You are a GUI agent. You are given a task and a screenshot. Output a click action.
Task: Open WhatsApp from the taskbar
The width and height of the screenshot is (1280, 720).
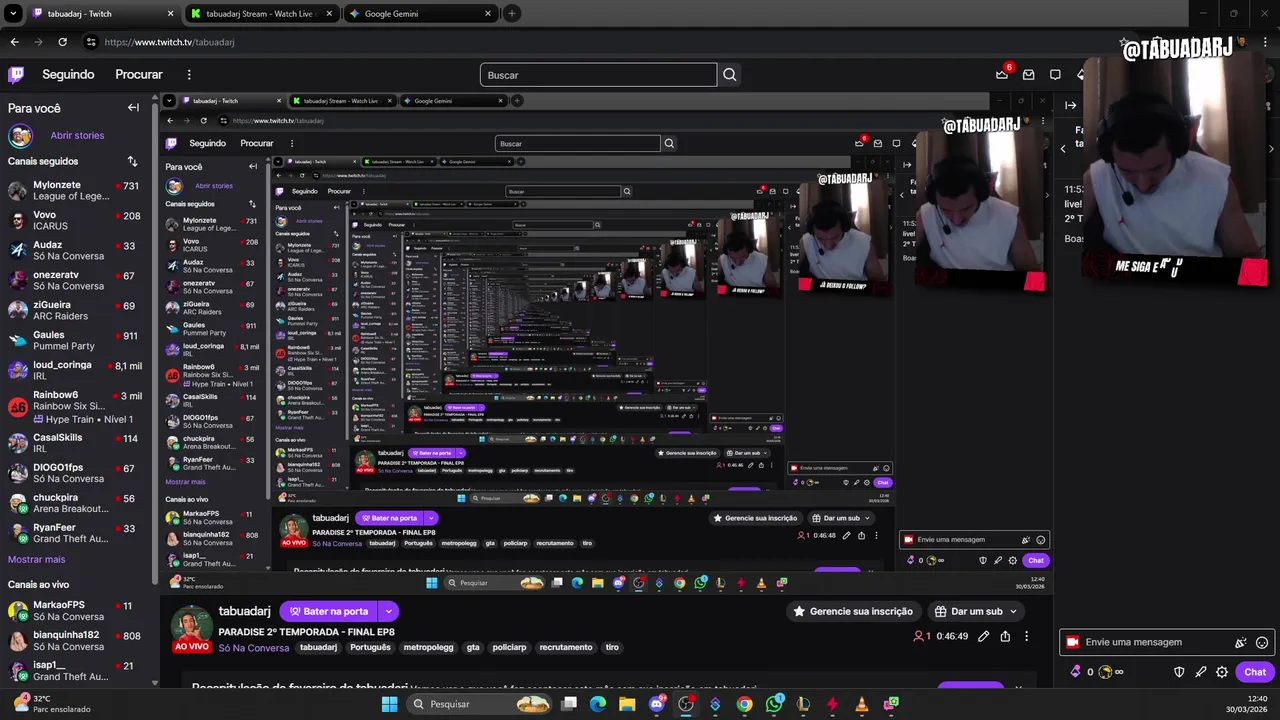click(774, 704)
